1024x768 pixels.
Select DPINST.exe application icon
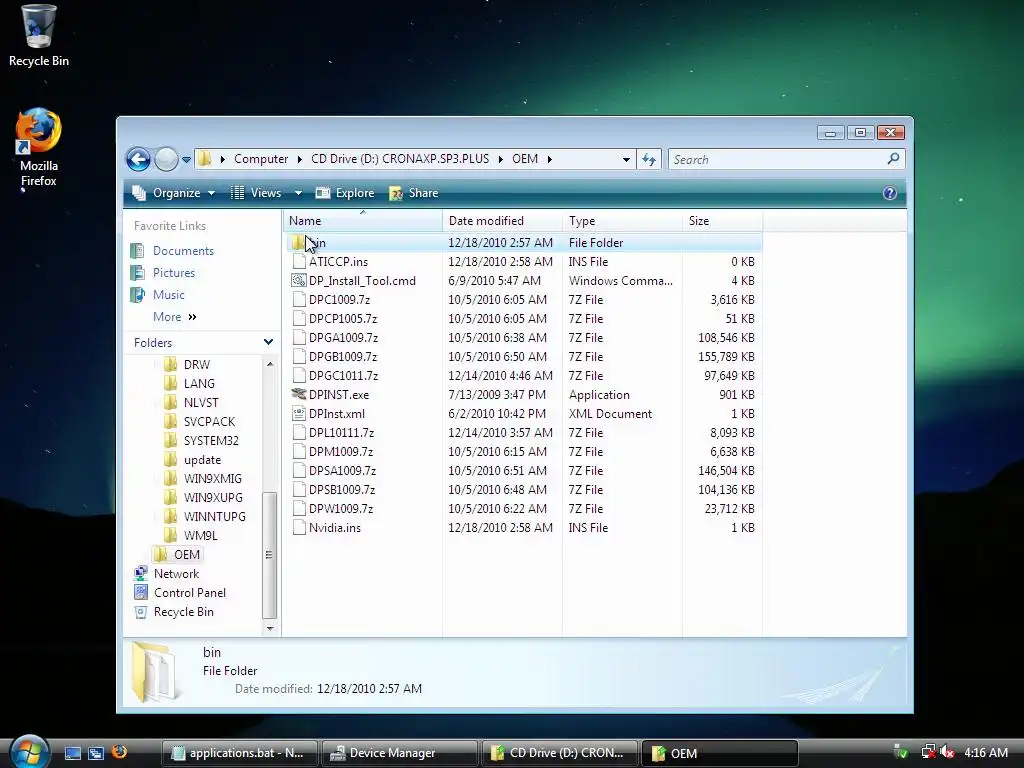298,394
